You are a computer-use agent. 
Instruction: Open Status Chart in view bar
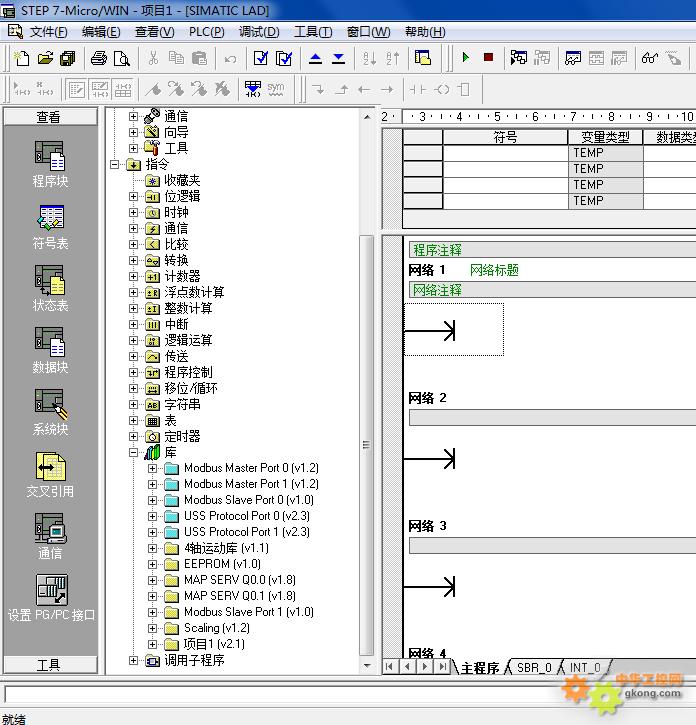click(x=50, y=289)
